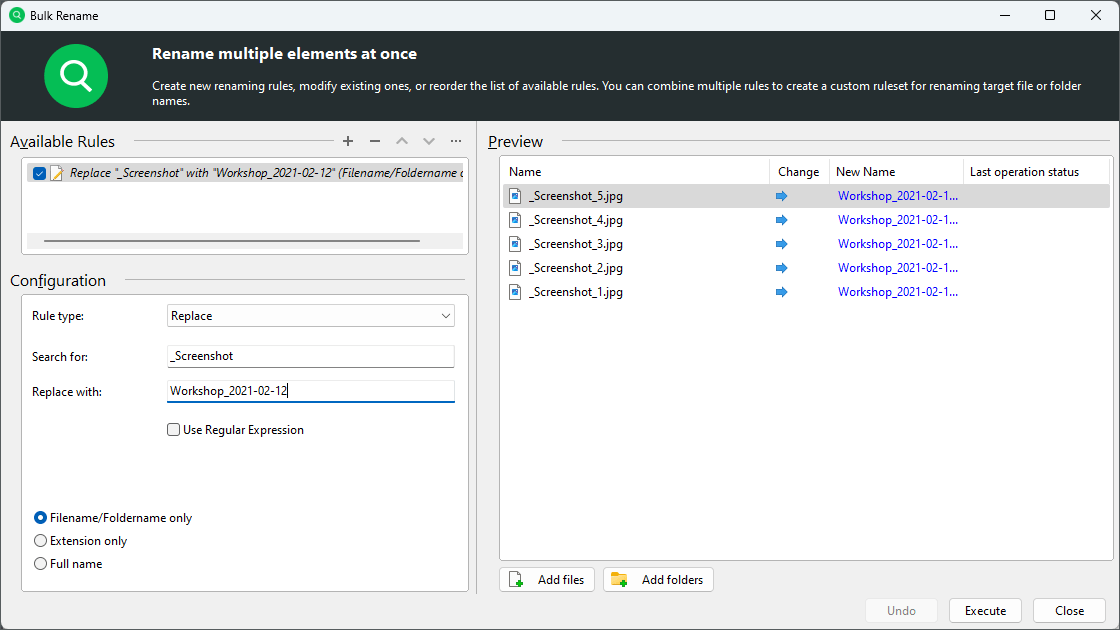Click the add rule plus icon
The width and height of the screenshot is (1120, 630).
pos(348,142)
